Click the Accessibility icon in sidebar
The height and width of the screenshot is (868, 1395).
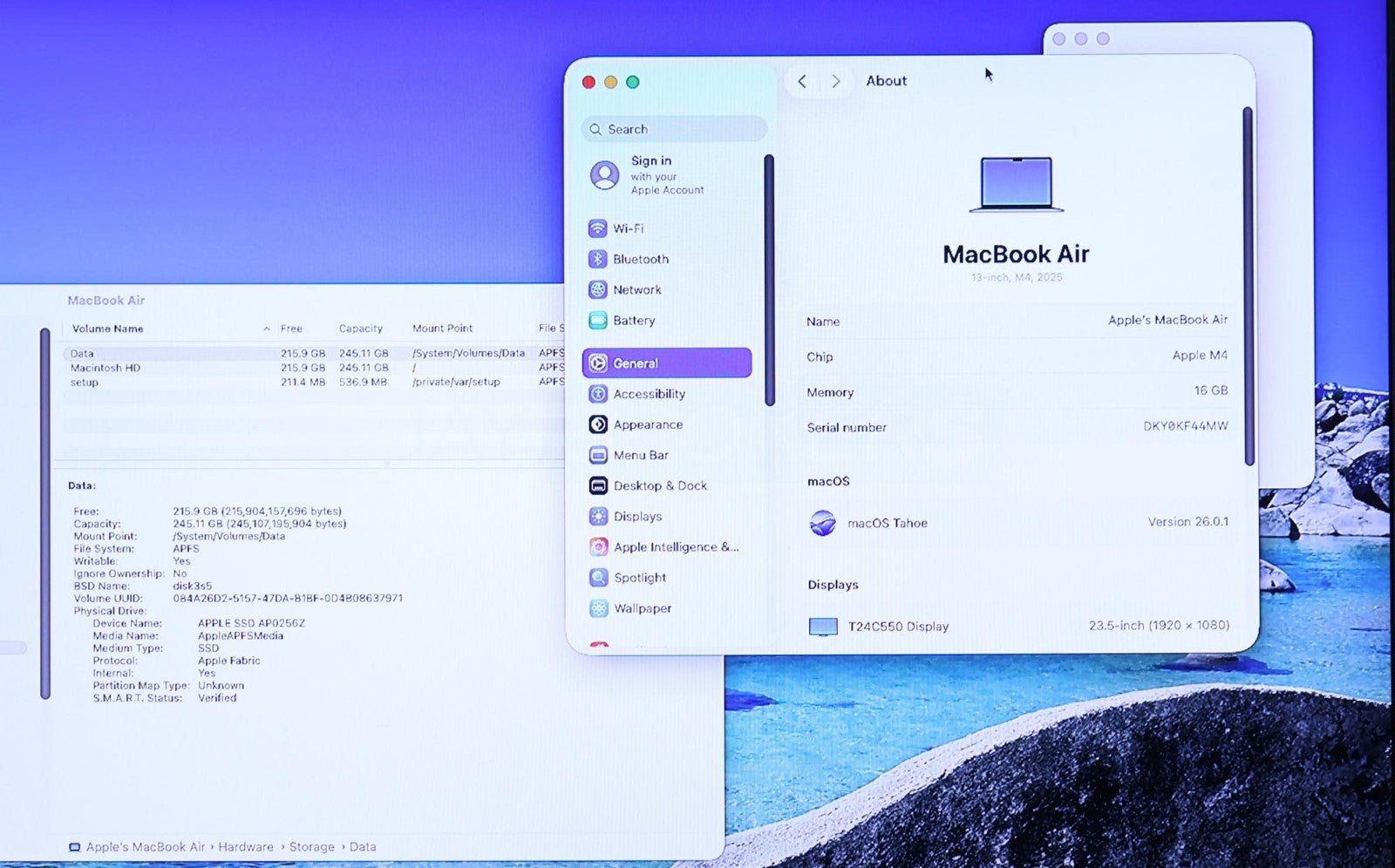pyautogui.click(x=598, y=394)
